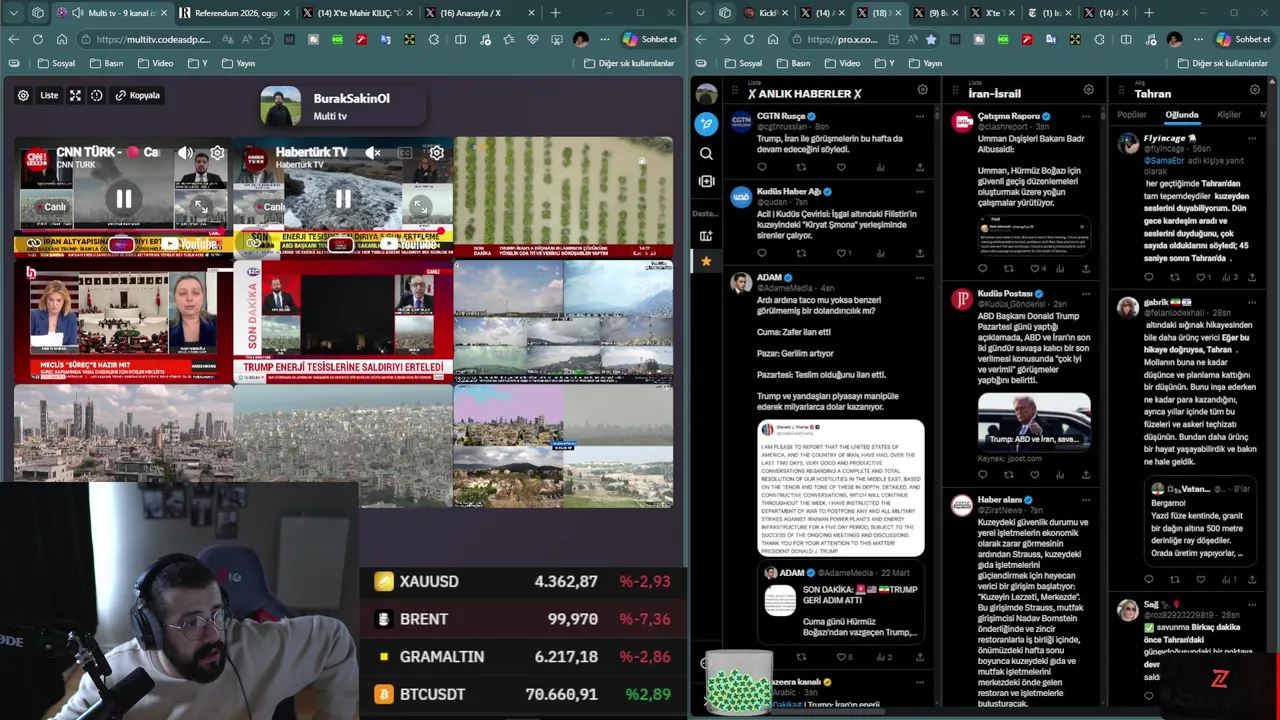Expand CNN TÜRK stream to fullscreen

[201, 206]
